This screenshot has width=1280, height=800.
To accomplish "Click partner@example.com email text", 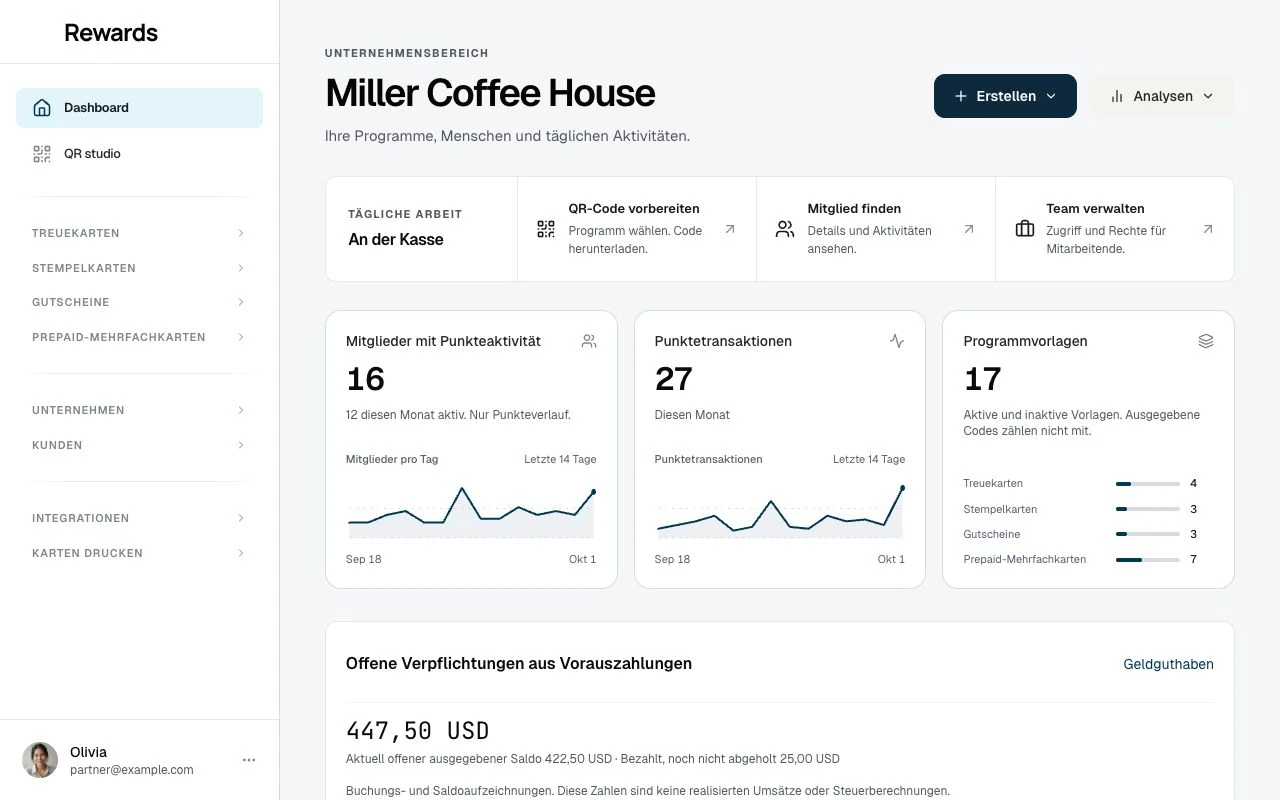I will tap(132, 770).
